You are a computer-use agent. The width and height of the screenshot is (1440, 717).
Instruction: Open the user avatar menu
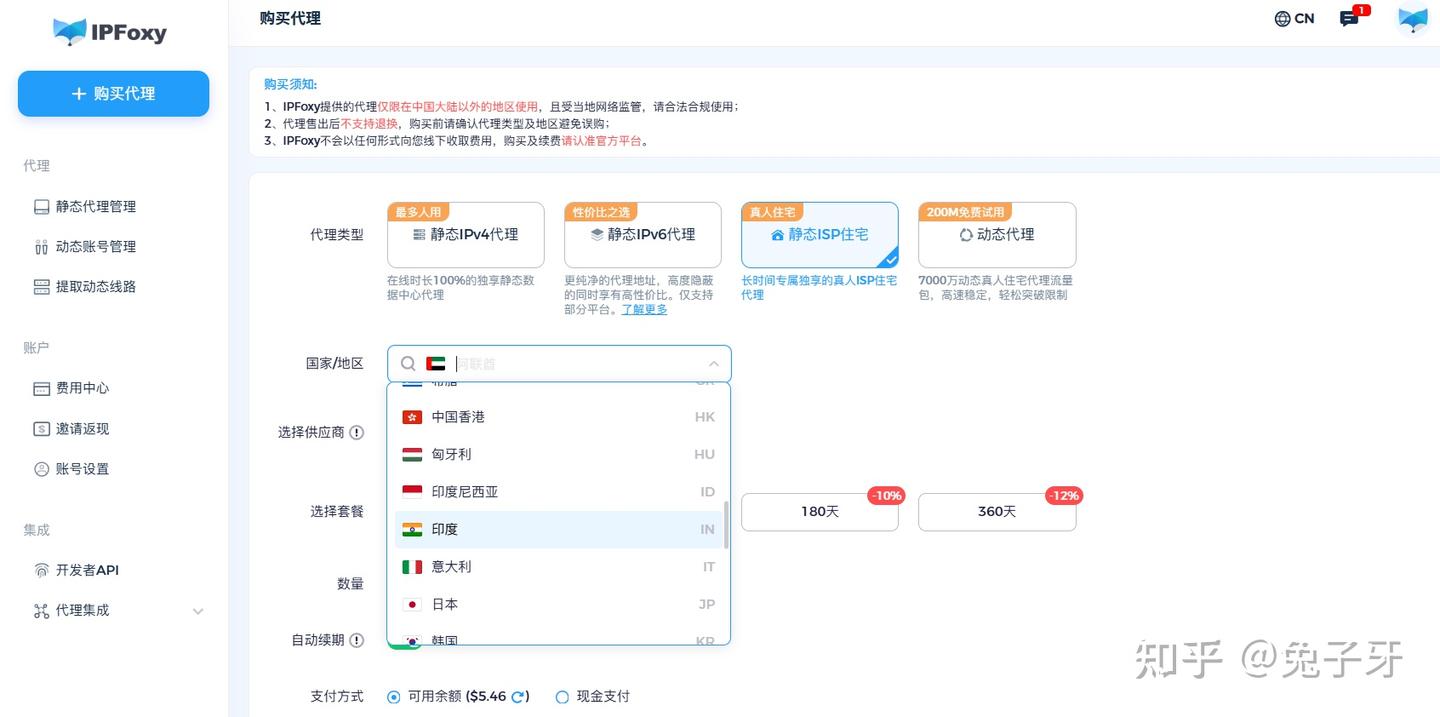(x=1413, y=20)
